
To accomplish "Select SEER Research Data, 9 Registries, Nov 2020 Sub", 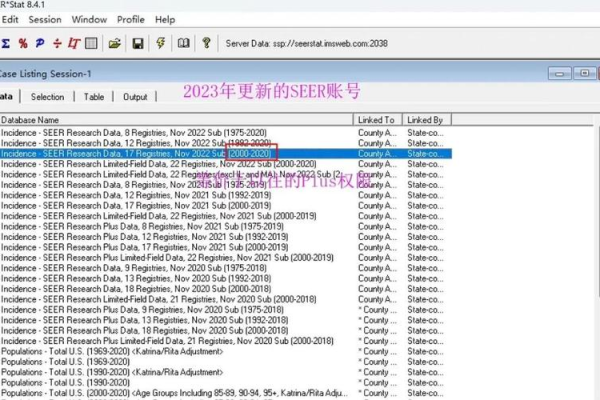I will click(226, 268).
